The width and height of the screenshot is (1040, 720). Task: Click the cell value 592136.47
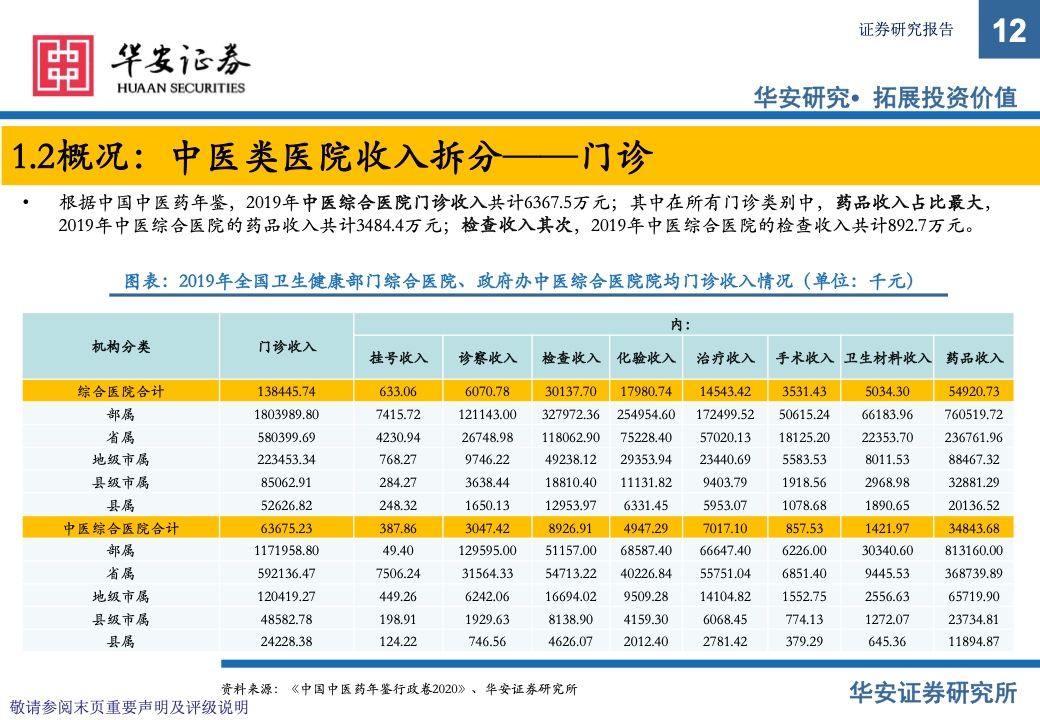point(287,573)
